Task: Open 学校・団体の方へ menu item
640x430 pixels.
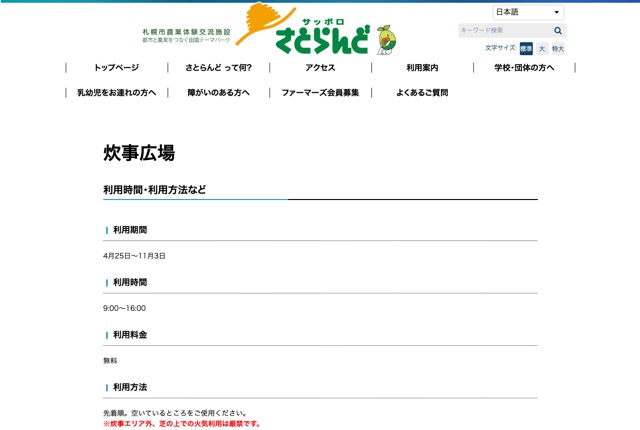Action: pyautogui.click(x=524, y=68)
